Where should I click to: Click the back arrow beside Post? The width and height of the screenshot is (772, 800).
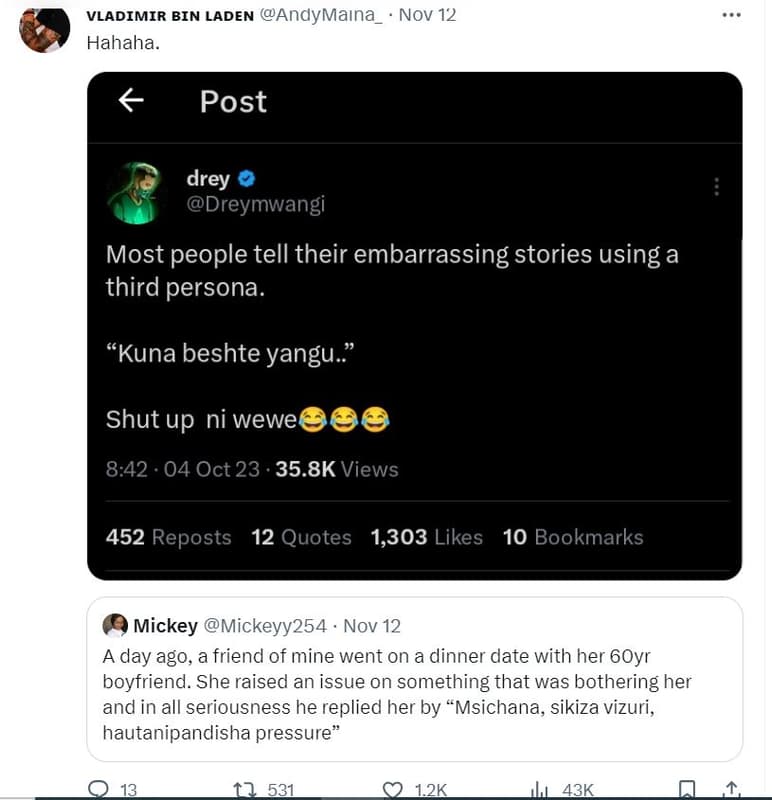[131, 100]
